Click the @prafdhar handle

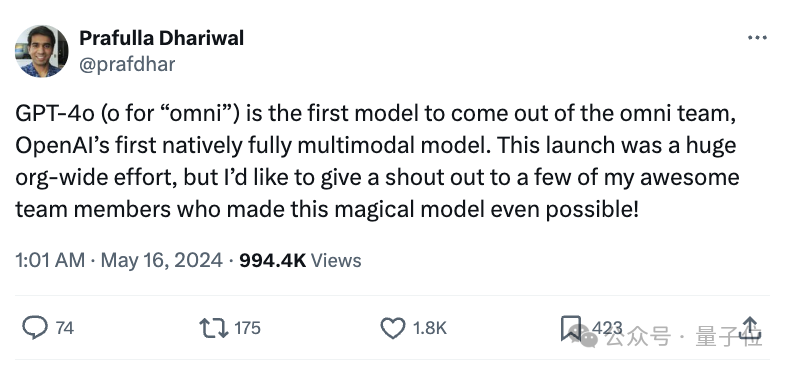(127, 64)
